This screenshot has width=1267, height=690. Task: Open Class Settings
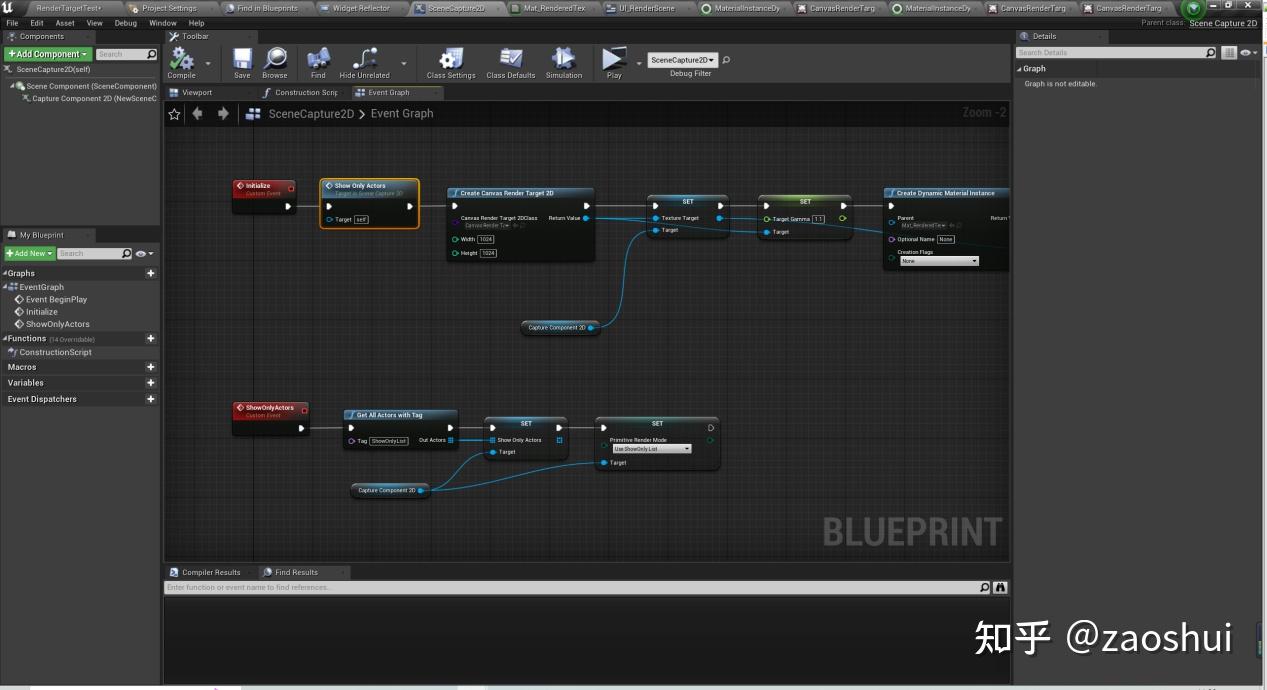451,60
